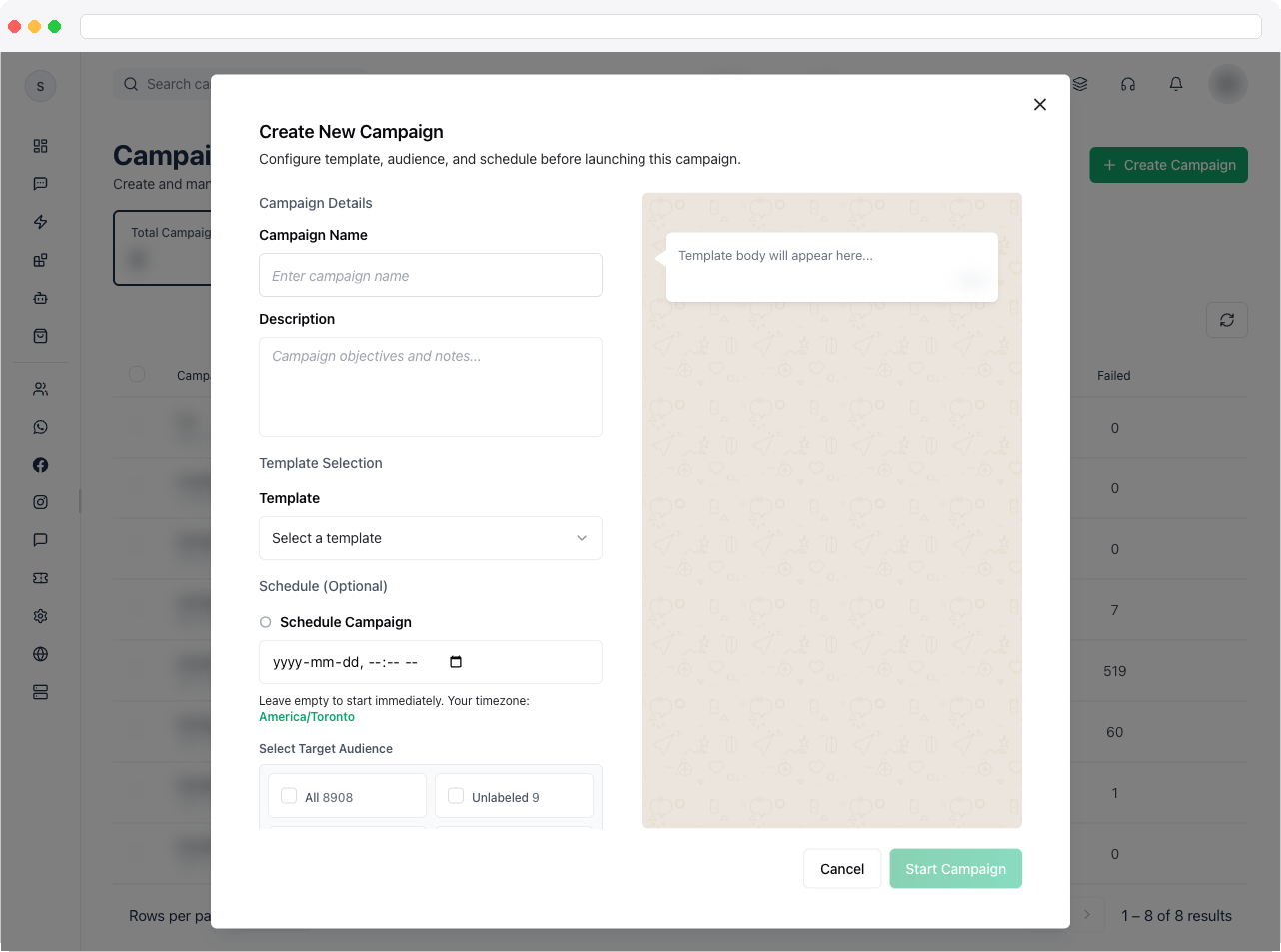Open the Facebook channel icon
Image resolution: width=1281 pixels, height=952 pixels.
pos(40,465)
